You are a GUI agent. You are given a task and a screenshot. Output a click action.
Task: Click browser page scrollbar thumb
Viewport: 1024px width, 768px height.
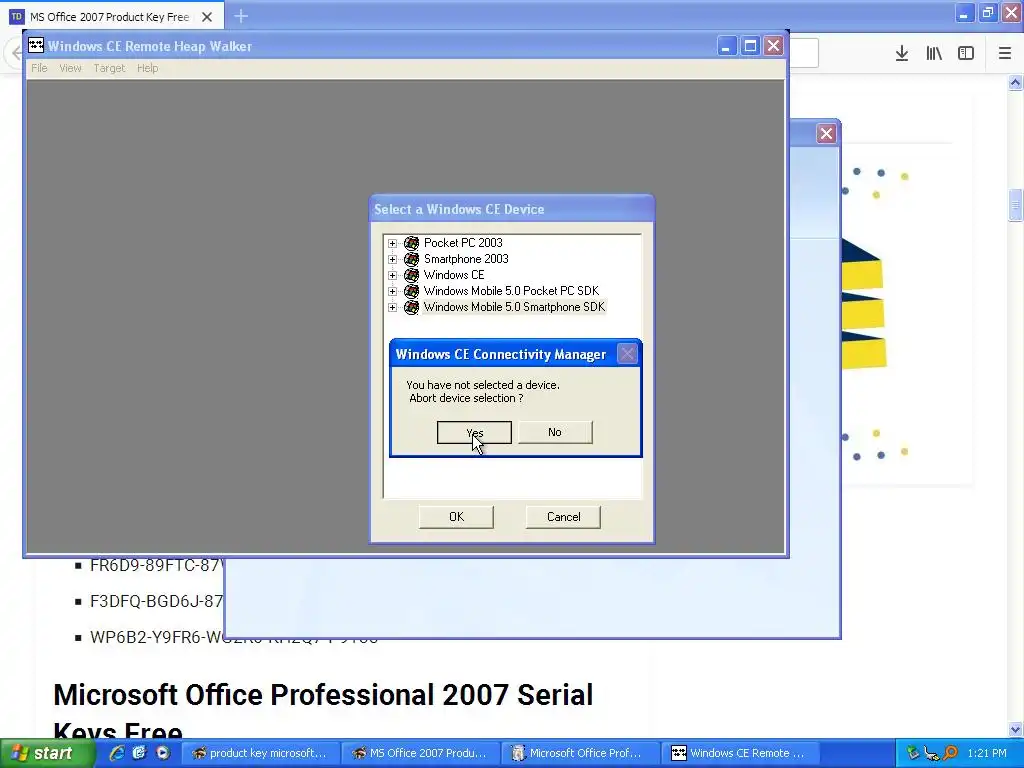(x=1016, y=206)
